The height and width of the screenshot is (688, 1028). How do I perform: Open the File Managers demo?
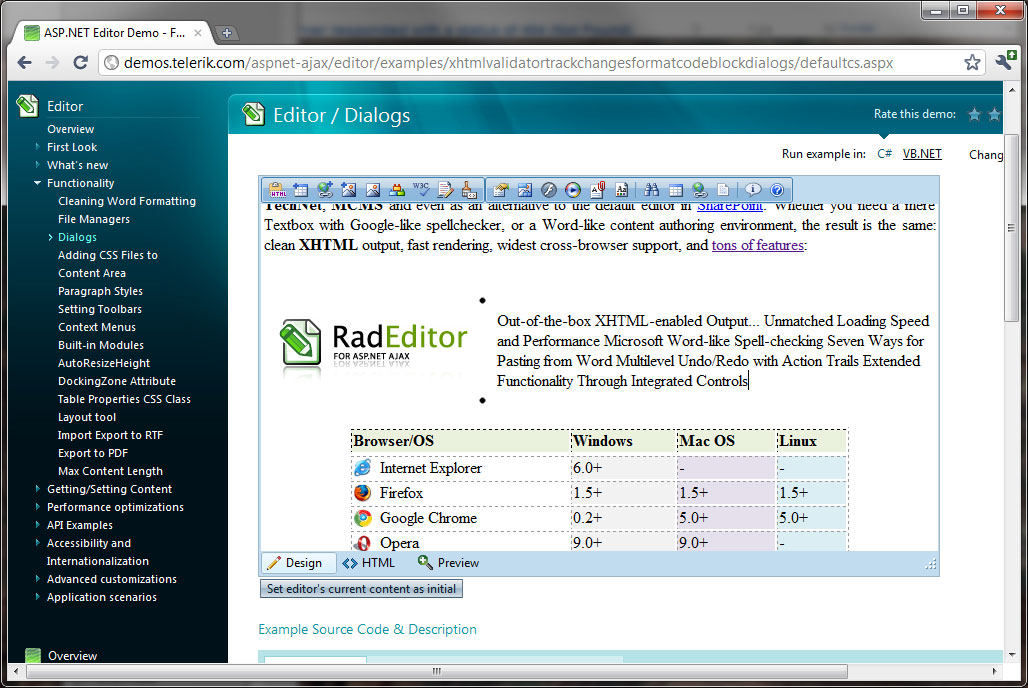click(x=94, y=219)
